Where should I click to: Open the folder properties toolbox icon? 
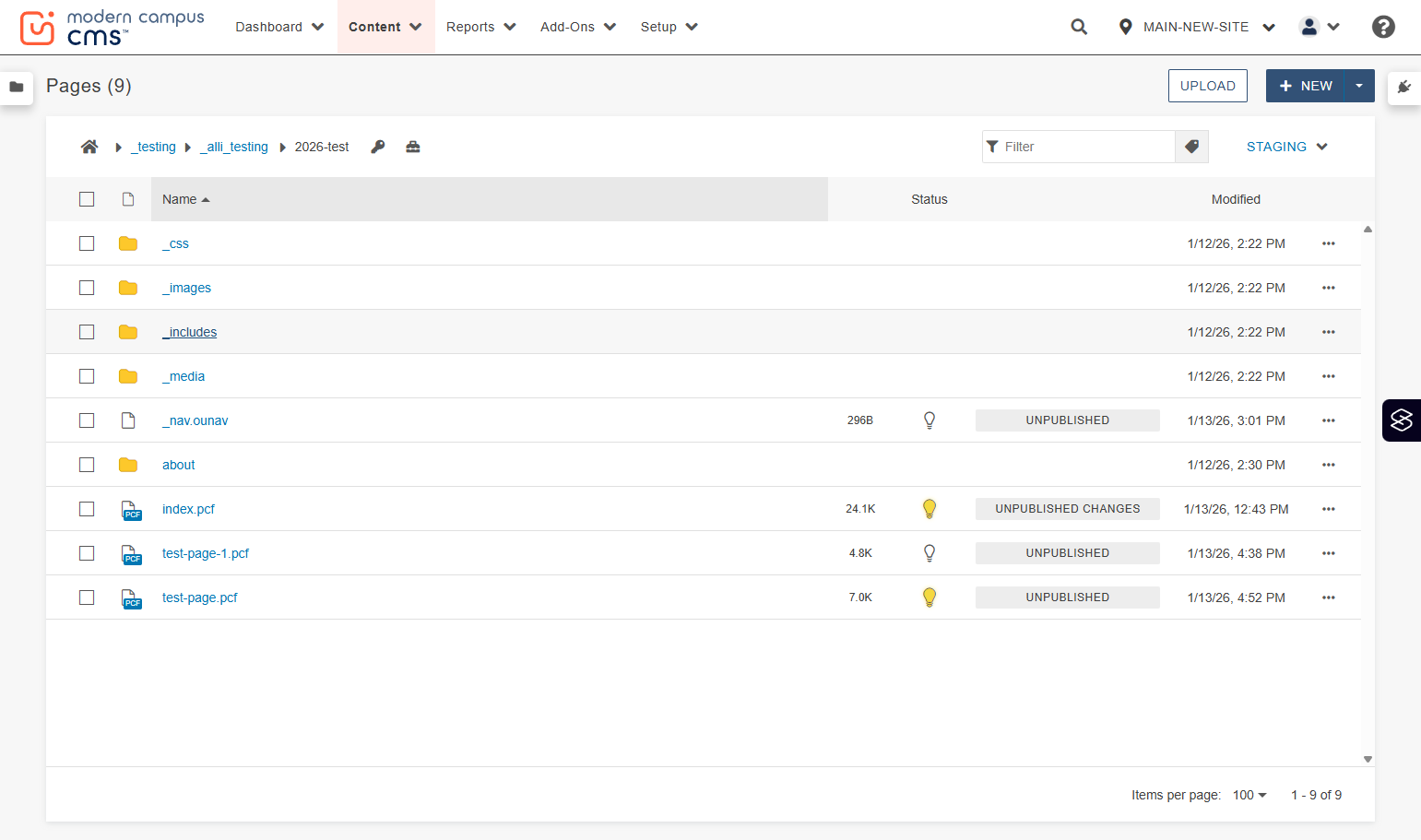coord(413,147)
